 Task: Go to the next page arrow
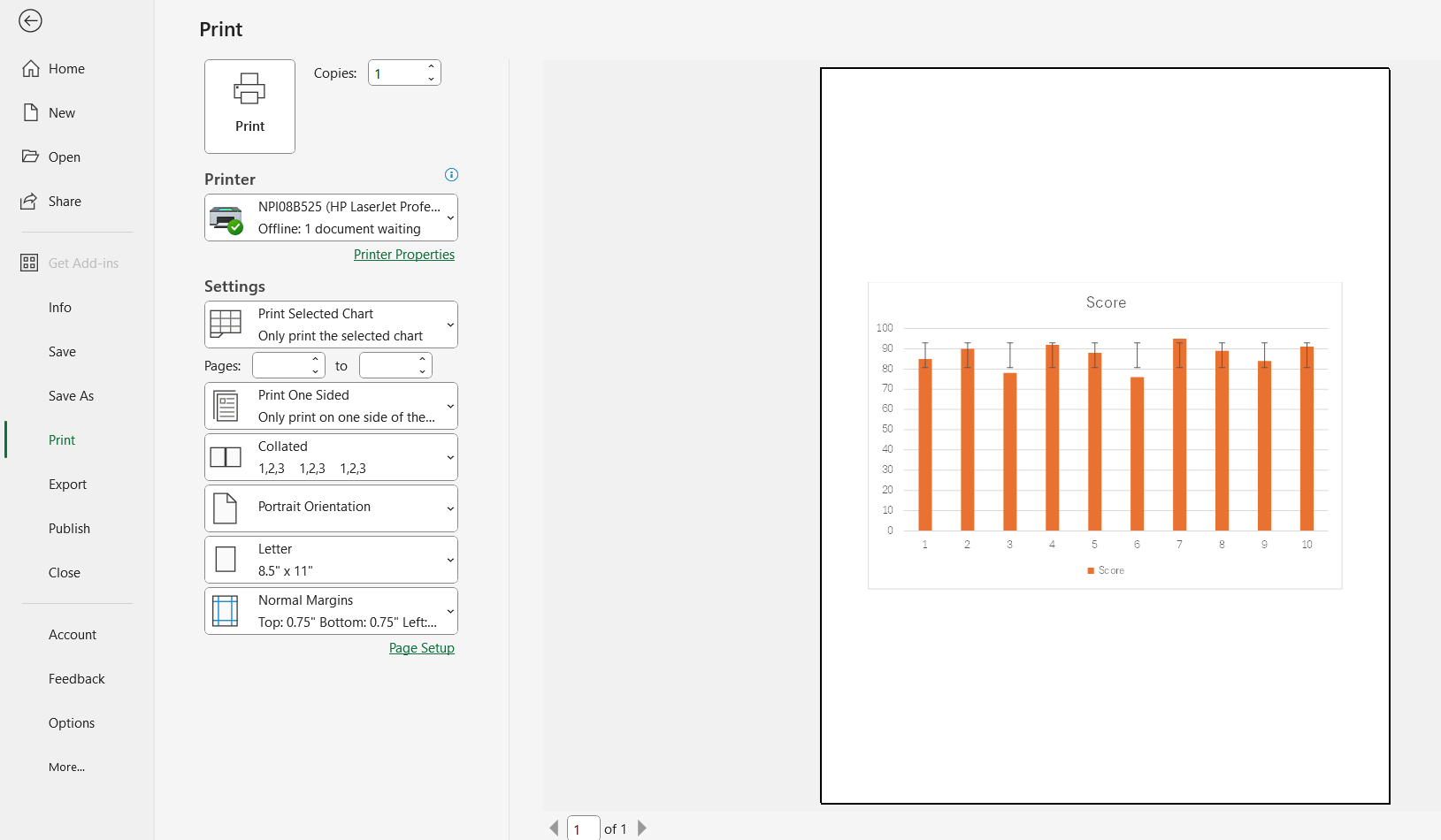coord(642,829)
